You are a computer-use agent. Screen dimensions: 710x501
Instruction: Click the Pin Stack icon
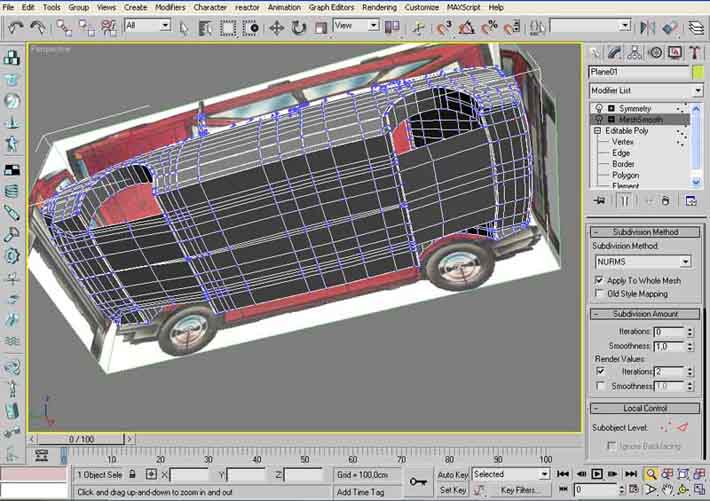600,200
